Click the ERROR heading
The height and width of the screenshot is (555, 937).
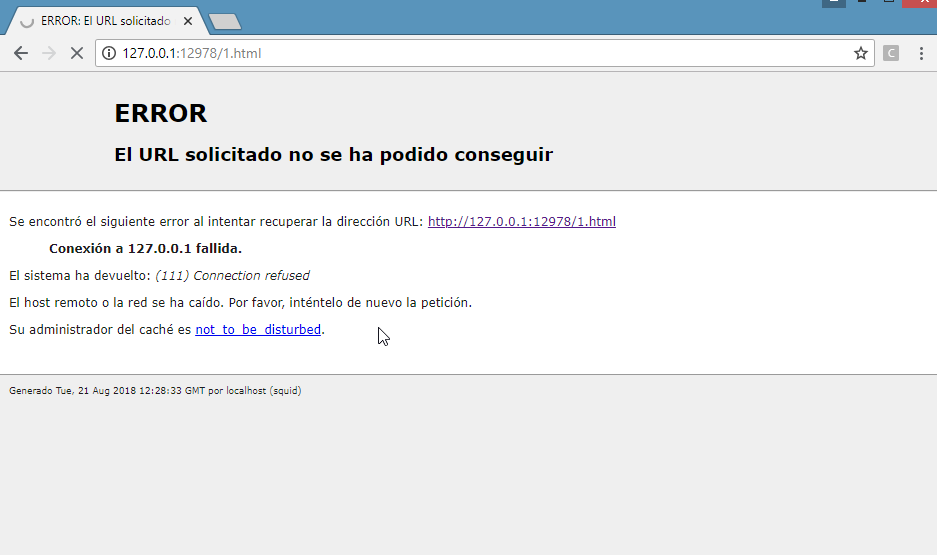tap(161, 114)
